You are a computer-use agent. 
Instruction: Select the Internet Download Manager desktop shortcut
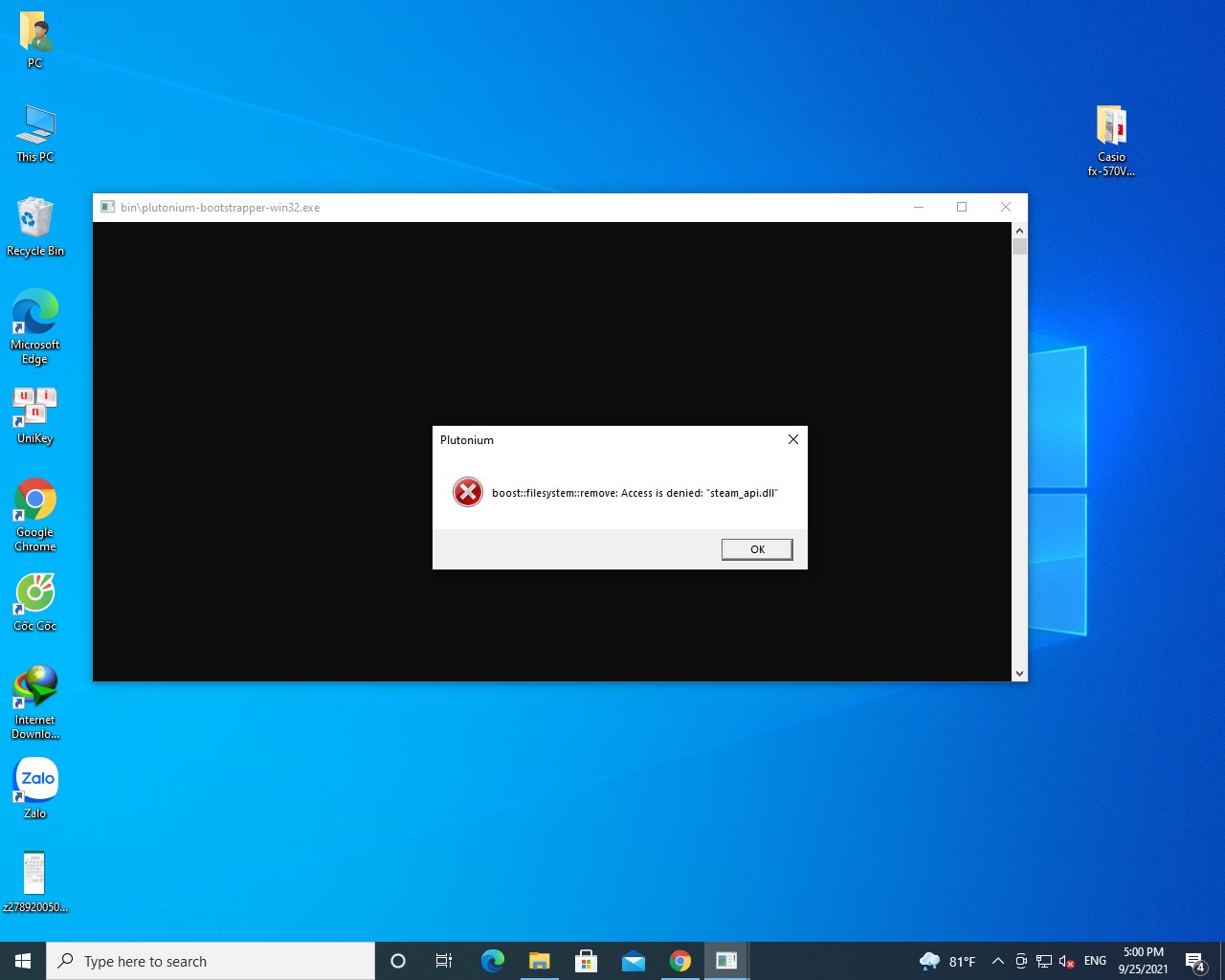pyautogui.click(x=35, y=702)
